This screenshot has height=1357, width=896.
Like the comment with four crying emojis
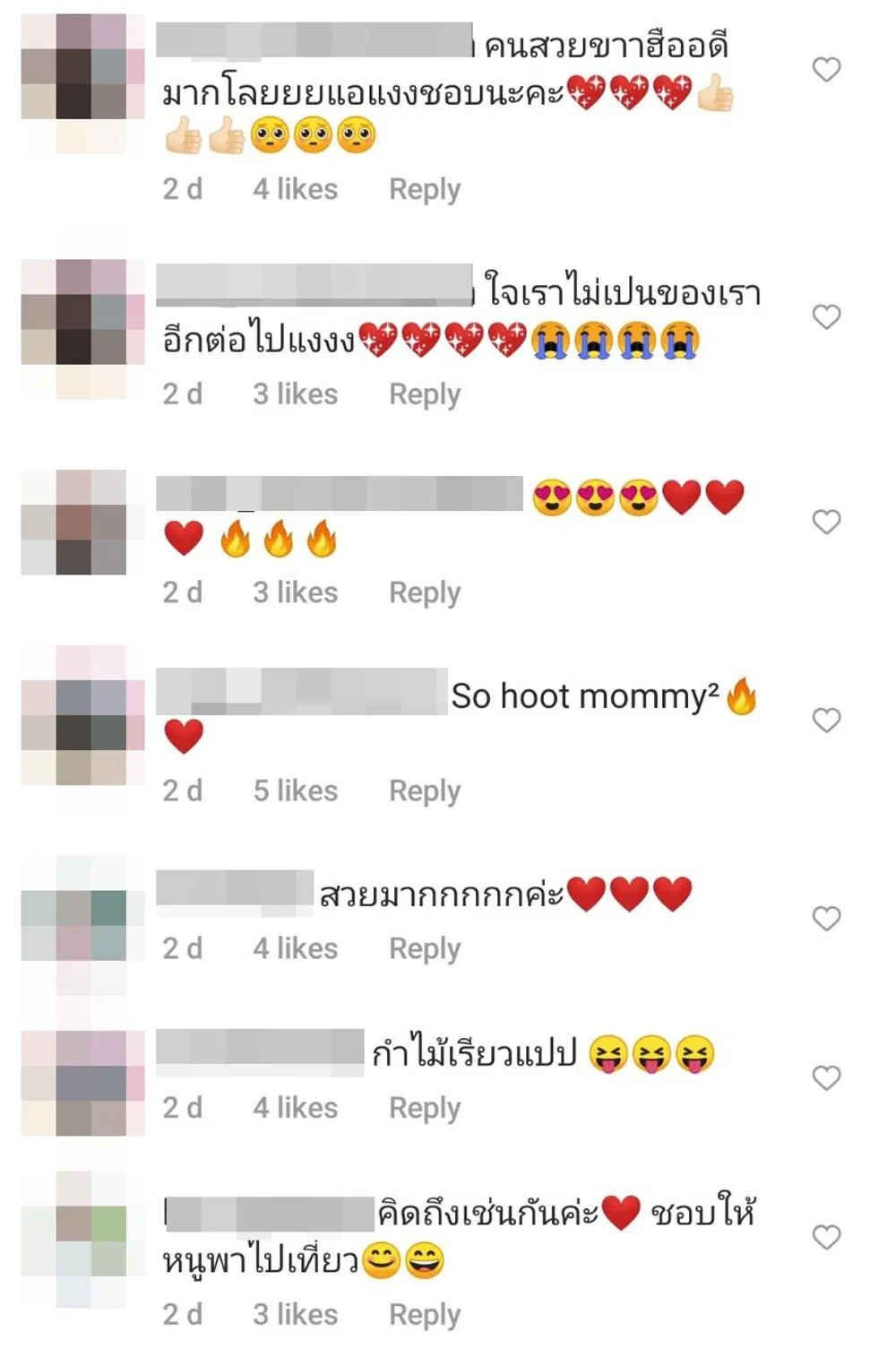[826, 316]
